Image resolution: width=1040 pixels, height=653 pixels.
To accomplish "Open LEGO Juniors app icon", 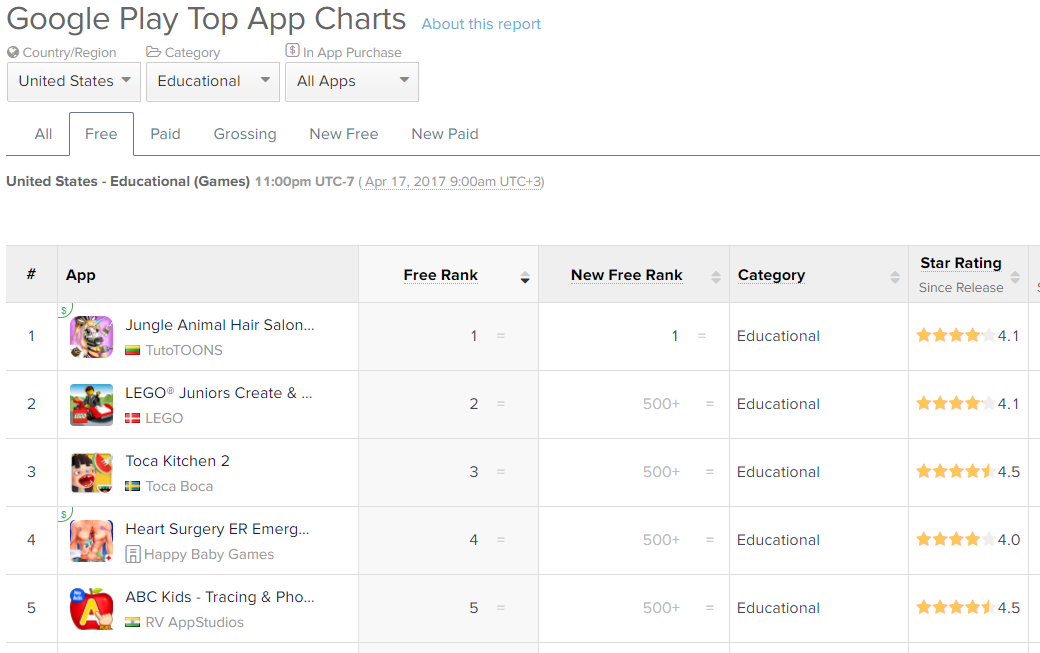I will (x=92, y=405).
